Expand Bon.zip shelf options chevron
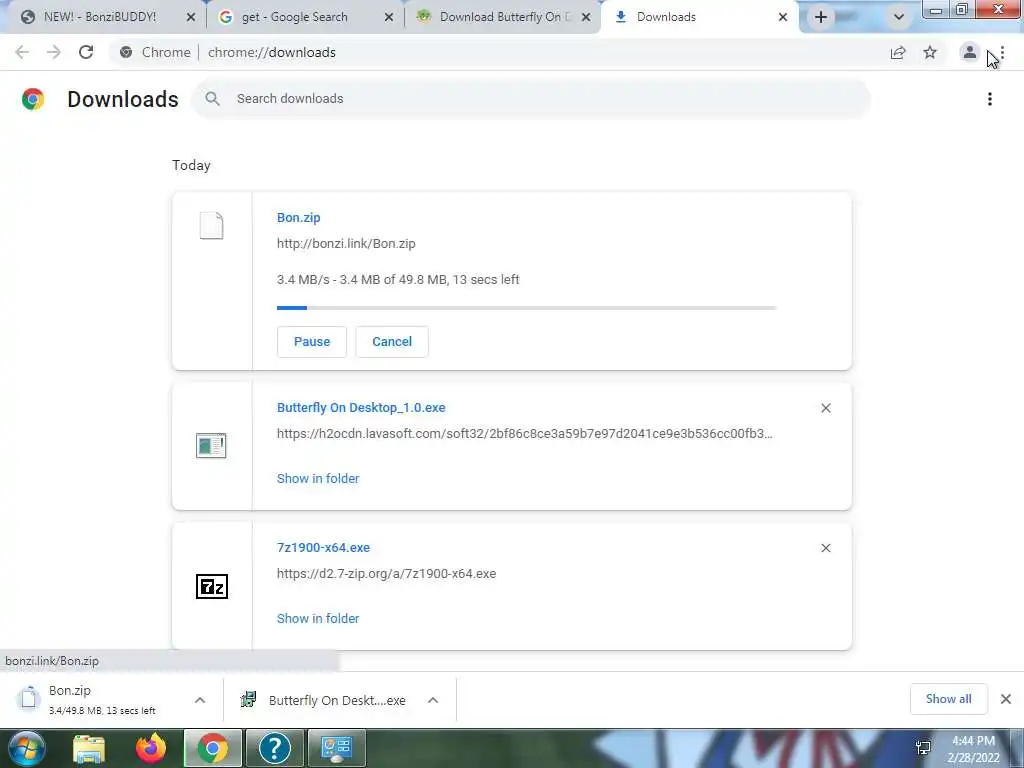The height and width of the screenshot is (768, 1024). click(x=200, y=700)
